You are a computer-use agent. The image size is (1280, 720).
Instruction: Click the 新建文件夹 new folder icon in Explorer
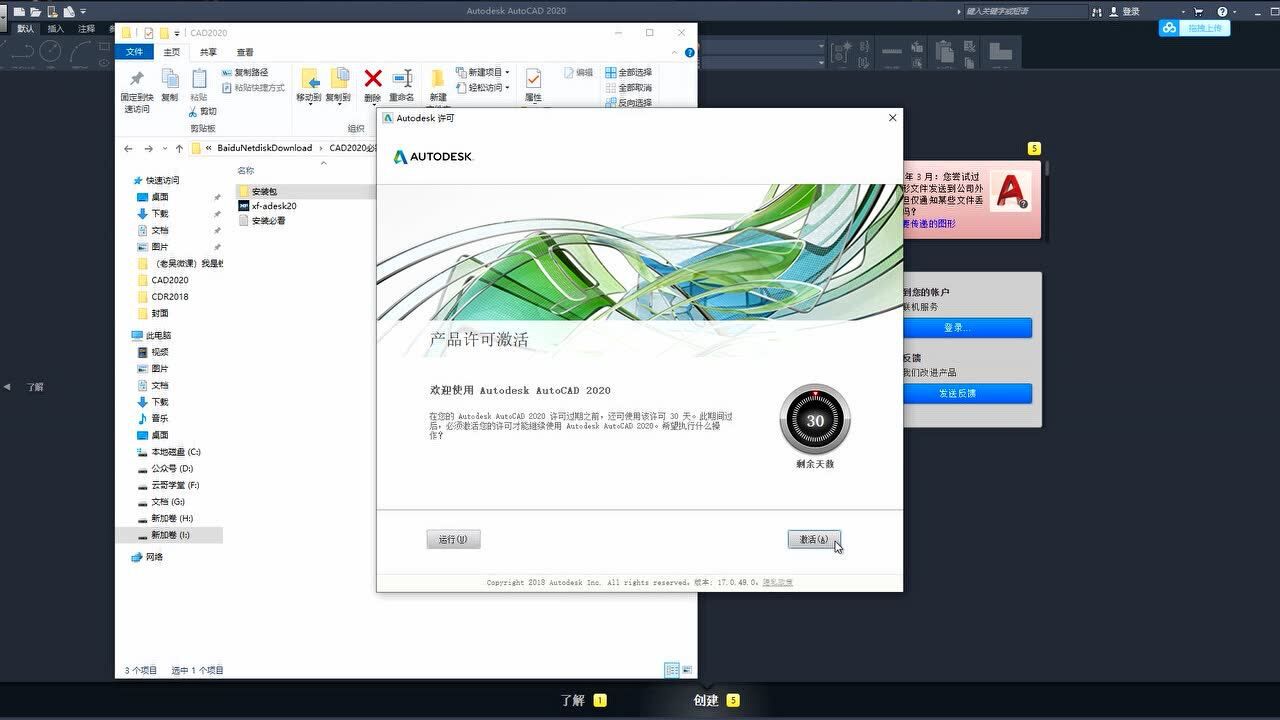pyautogui.click(x=438, y=79)
